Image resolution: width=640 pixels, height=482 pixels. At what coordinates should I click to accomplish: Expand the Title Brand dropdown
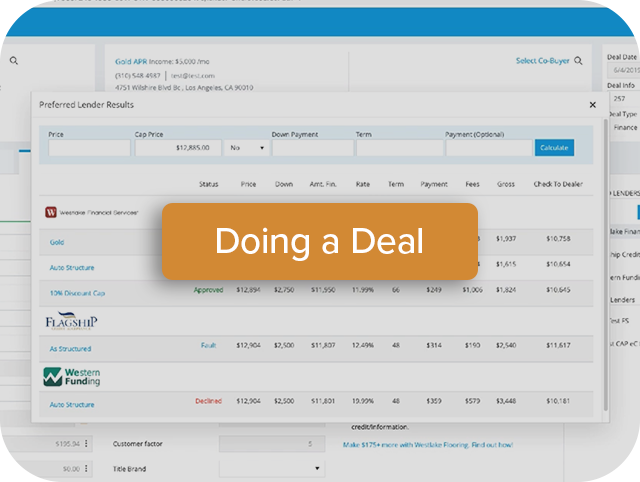[x=272, y=468]
